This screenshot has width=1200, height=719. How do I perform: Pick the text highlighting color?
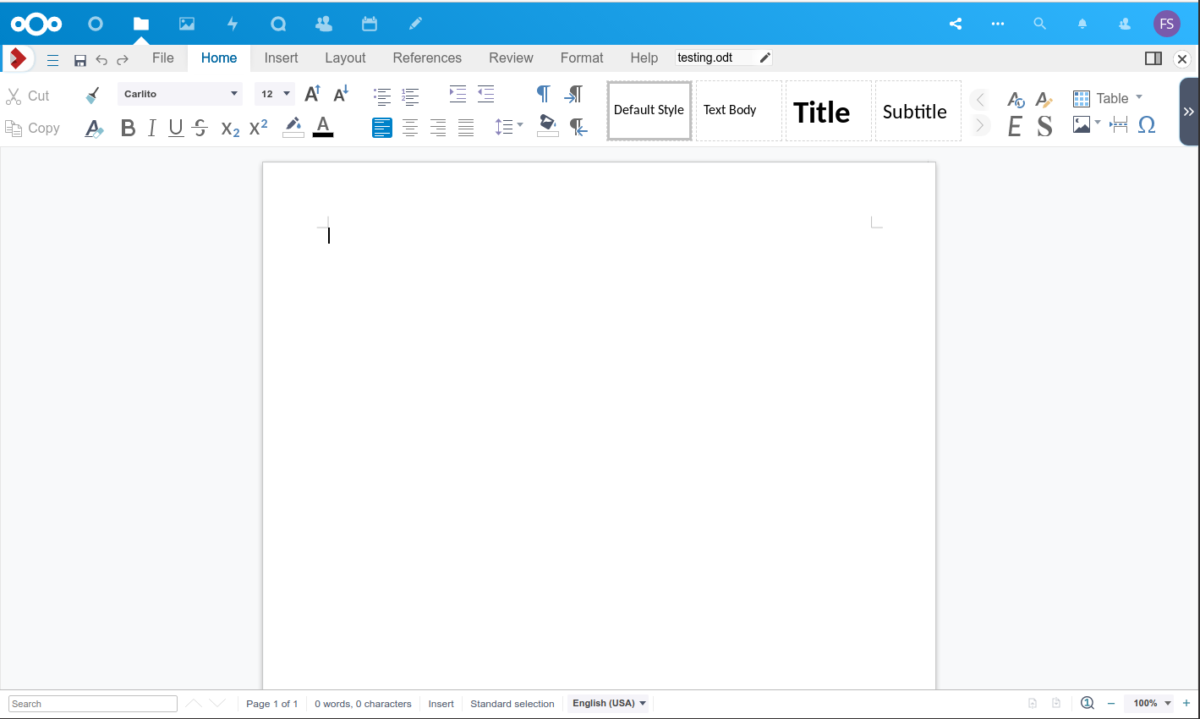[x=293, y=127]
